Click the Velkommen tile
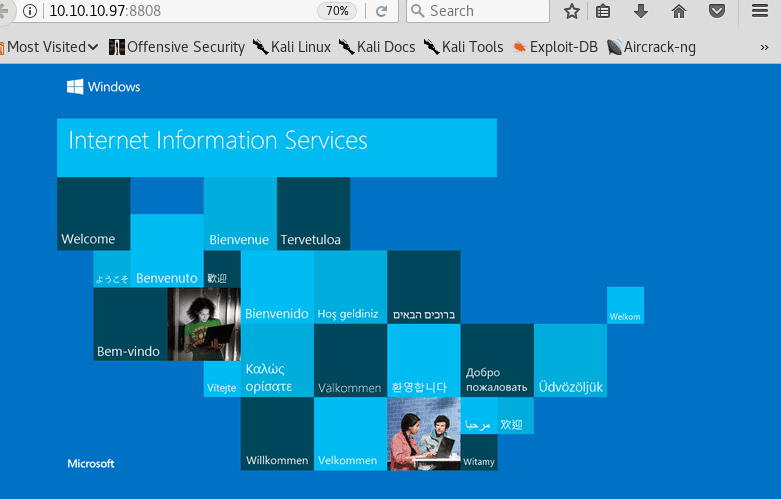 350,434
